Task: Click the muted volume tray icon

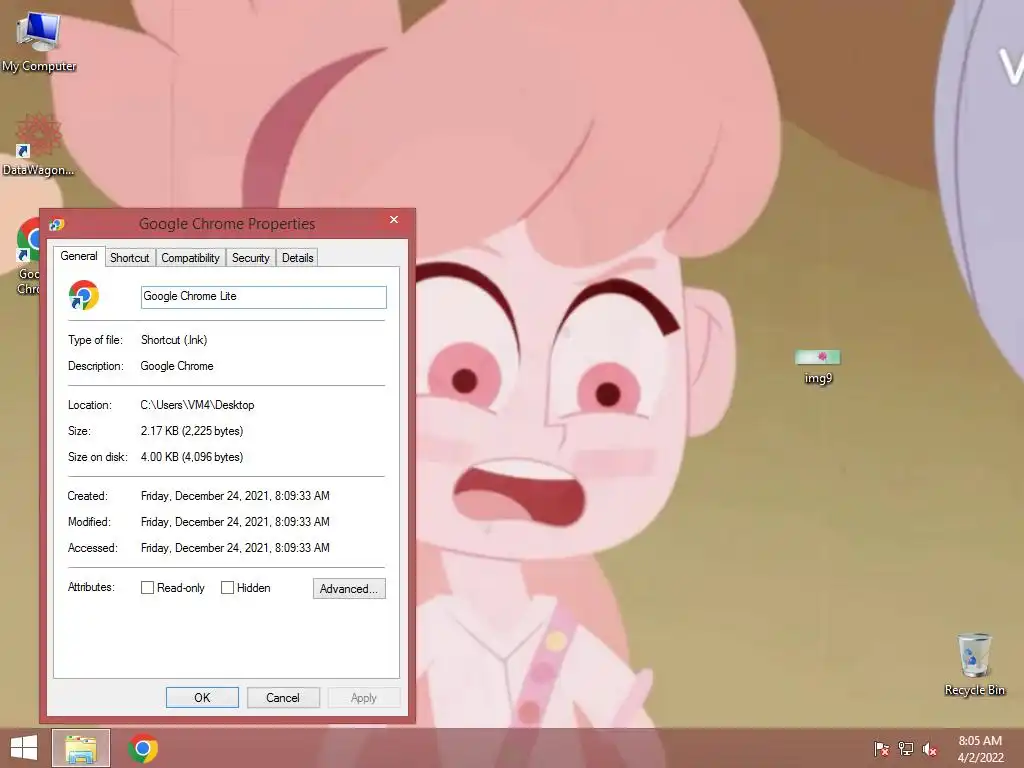Action: [x=929, y=748]
